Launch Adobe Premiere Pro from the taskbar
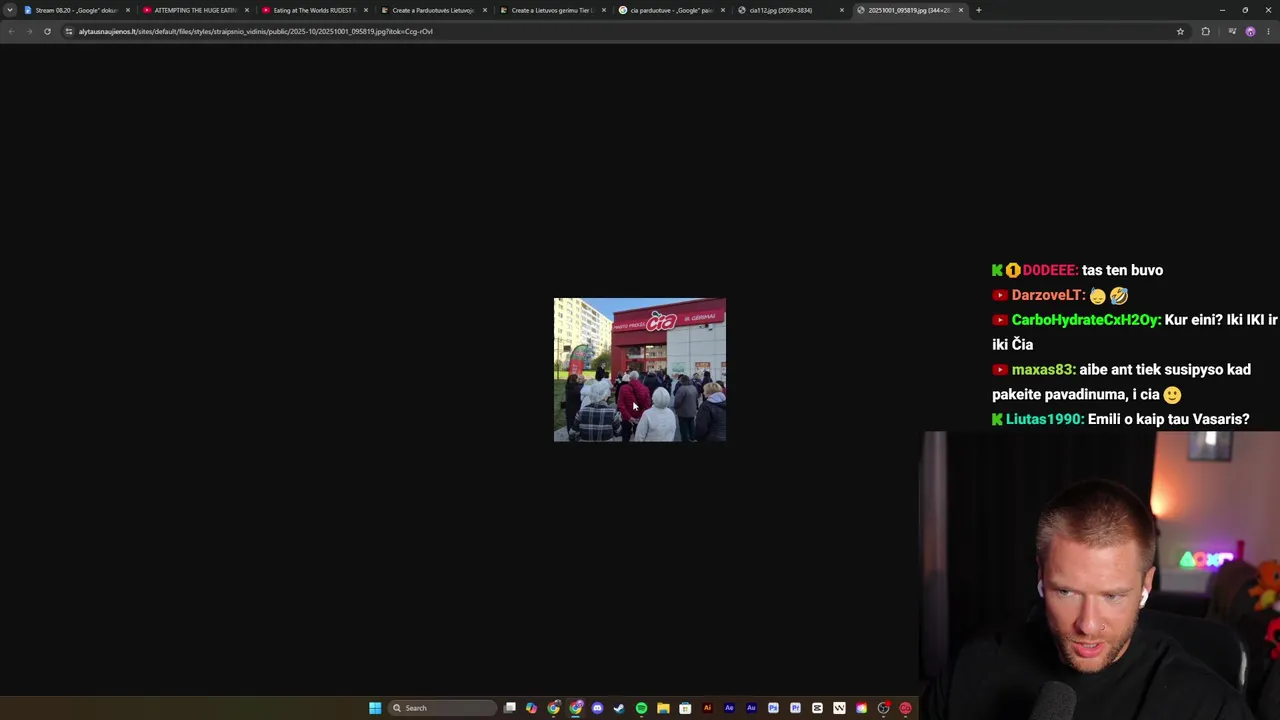Image resolution: width=1280 pixels, height=720 pixels. 795,708
